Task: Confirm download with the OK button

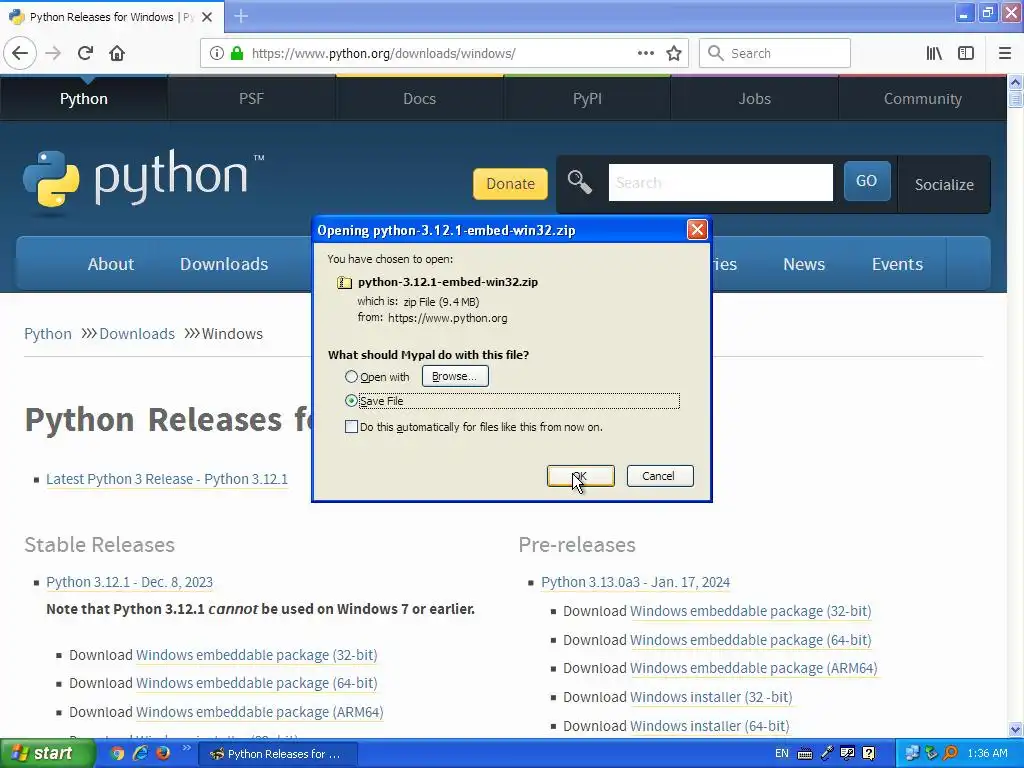Action: click(580, 476)
